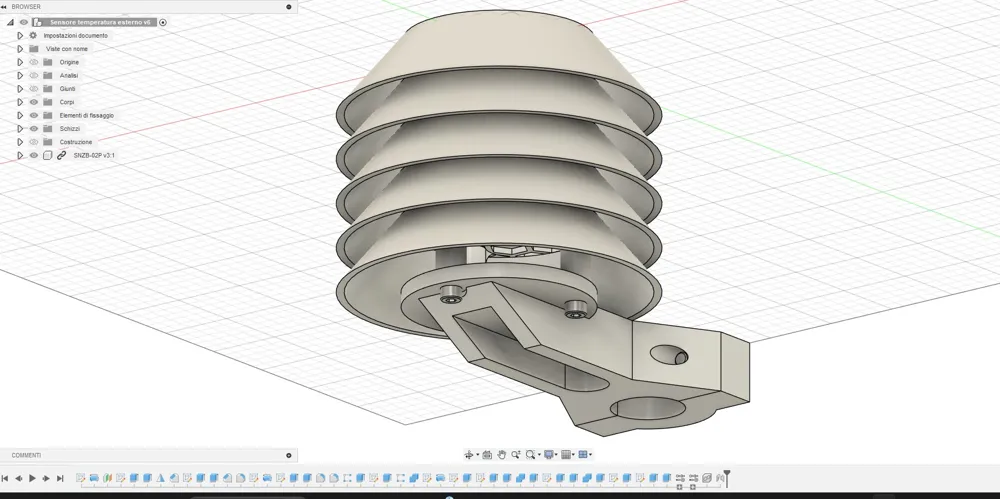Select the Origine label
This screenshot has width=1000, height=499.
click(x=69, y=63)
